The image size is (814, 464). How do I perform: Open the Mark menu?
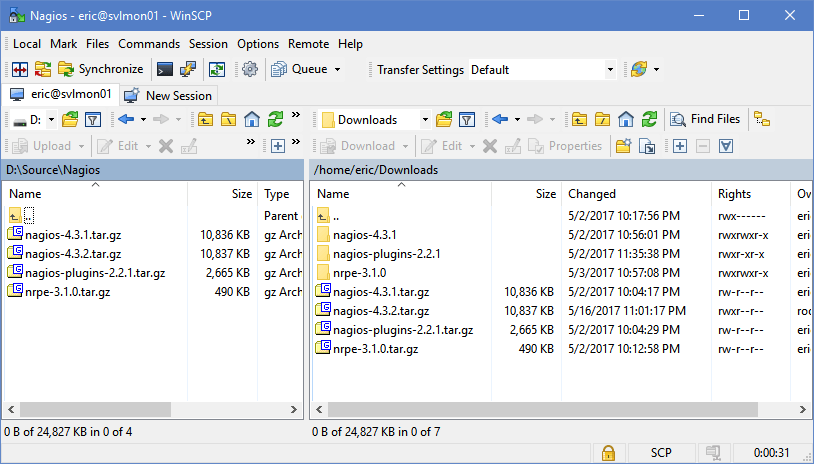[63, 44]
